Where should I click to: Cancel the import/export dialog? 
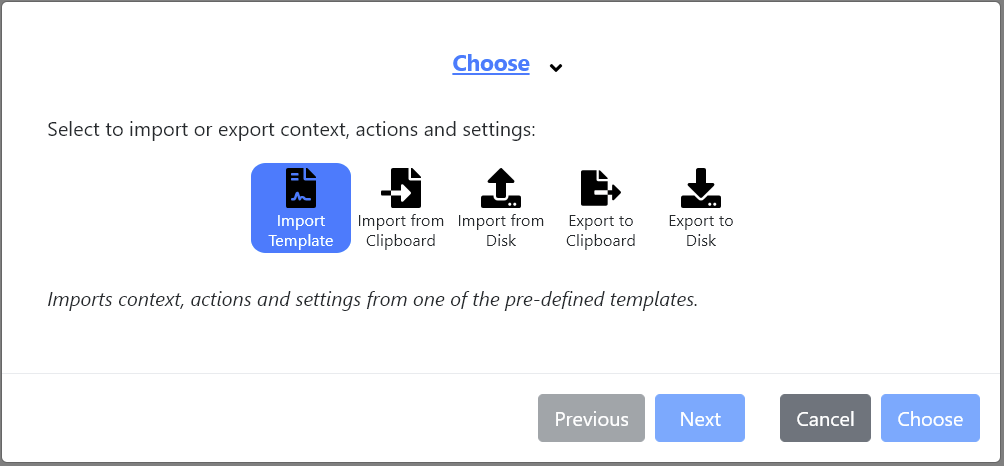click(825, 418)
